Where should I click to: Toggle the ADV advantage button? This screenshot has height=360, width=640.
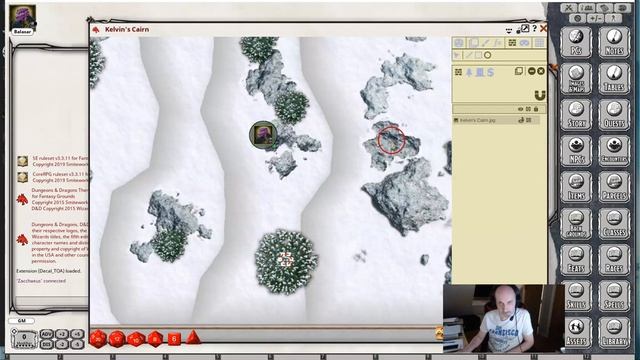click(x=46, y=334)
